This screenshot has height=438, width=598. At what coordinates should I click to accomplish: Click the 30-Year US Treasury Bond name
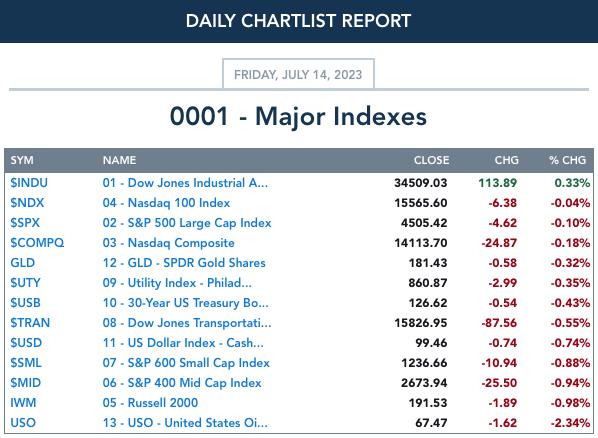[185, 303]
